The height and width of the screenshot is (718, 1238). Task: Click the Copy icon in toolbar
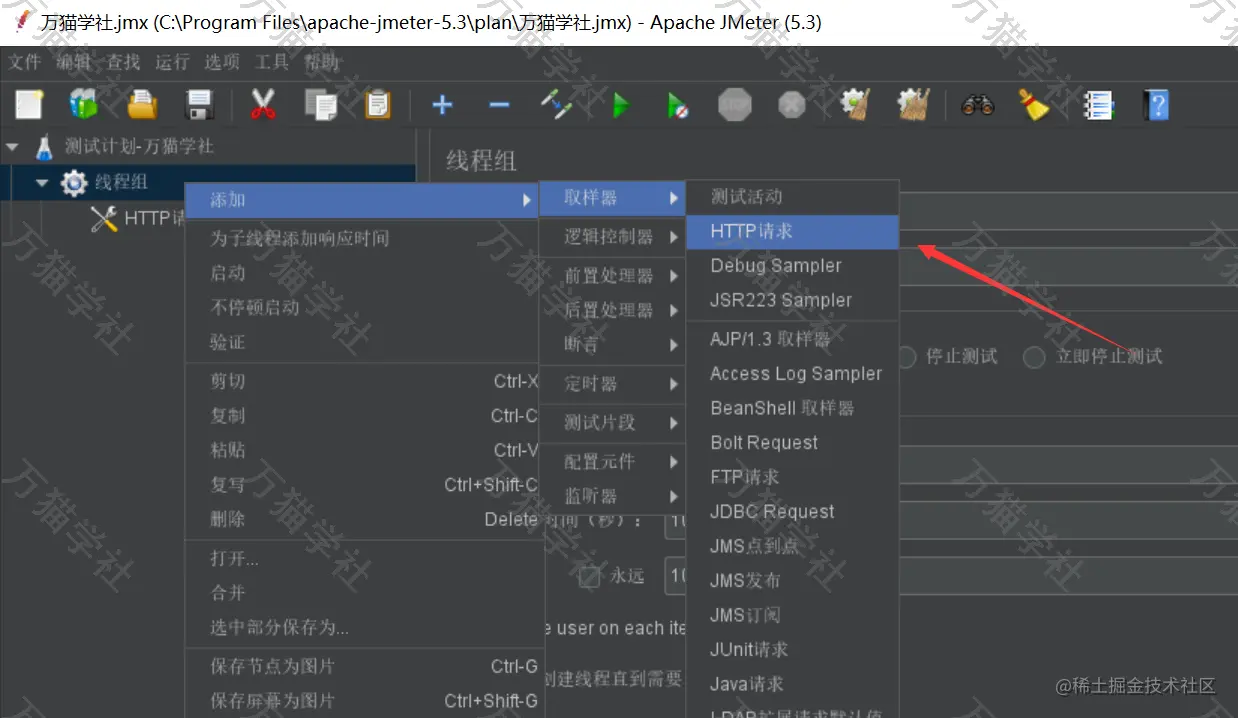tap(320, 105)
